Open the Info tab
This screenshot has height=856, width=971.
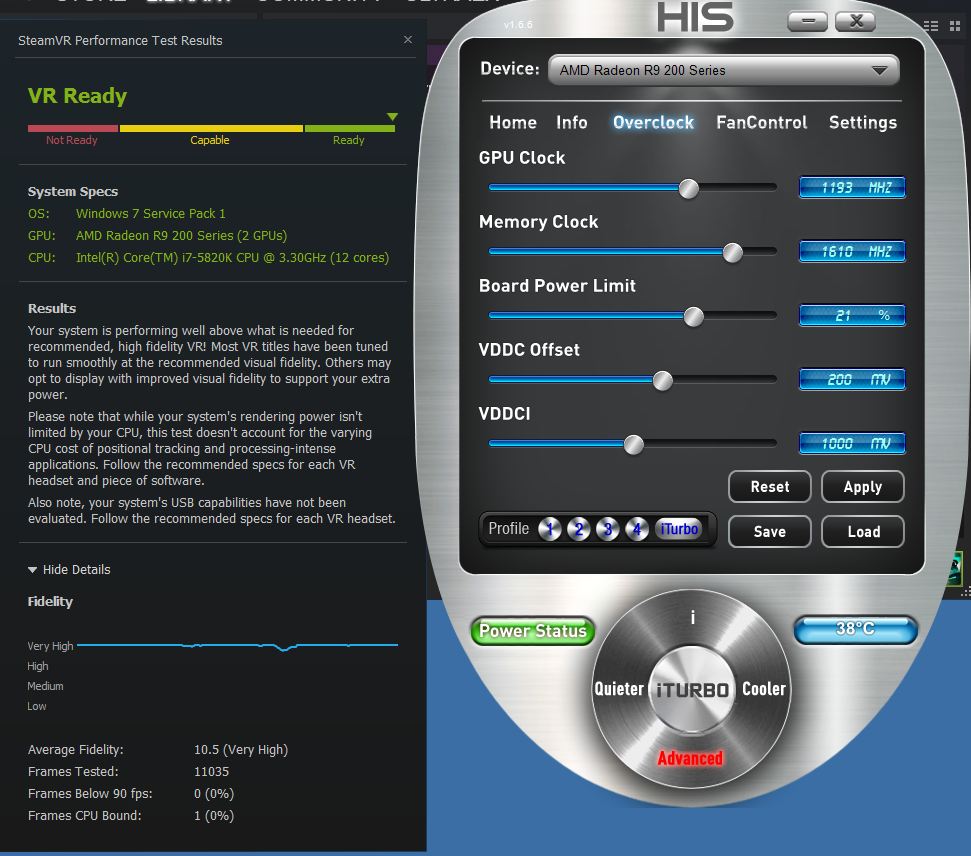(x=571, y=123)
